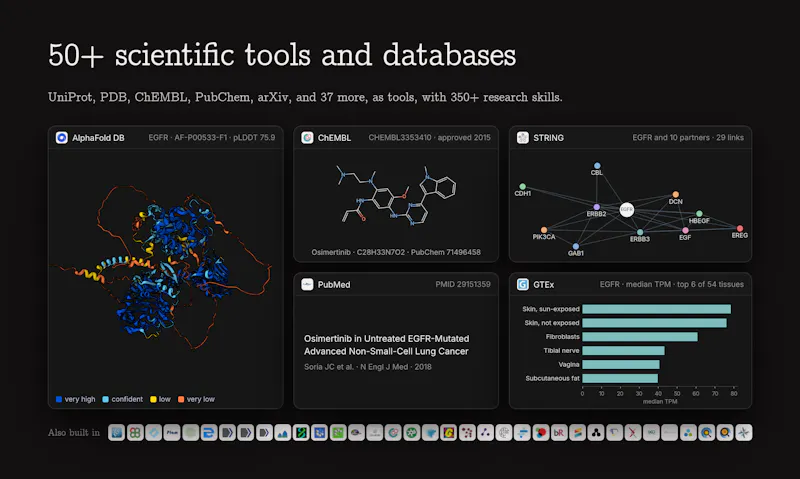Open the red X arXiv icon
This screenshot has height=479, width=800.
point(633,433)
